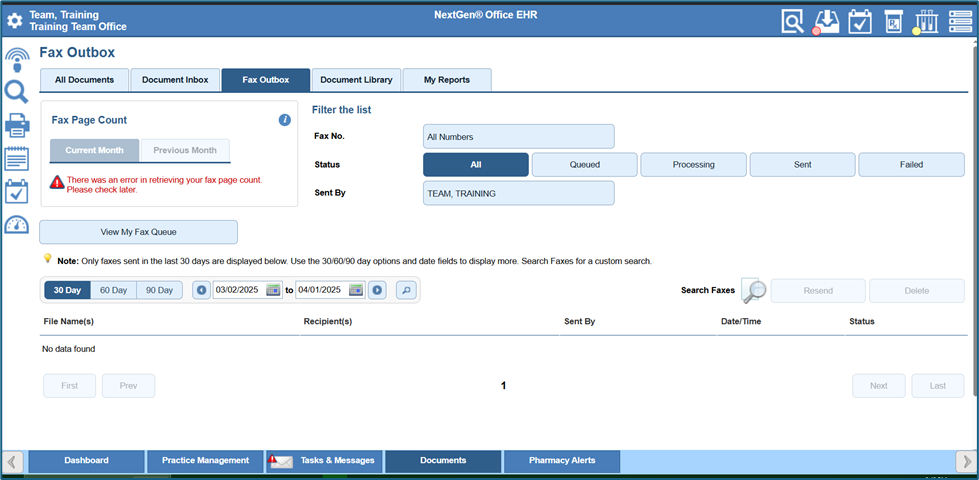Image resolution: width=979 pixels, height=480 pixels.
Task: Select the 30 Day range
Action: click(x=67, y=290)
